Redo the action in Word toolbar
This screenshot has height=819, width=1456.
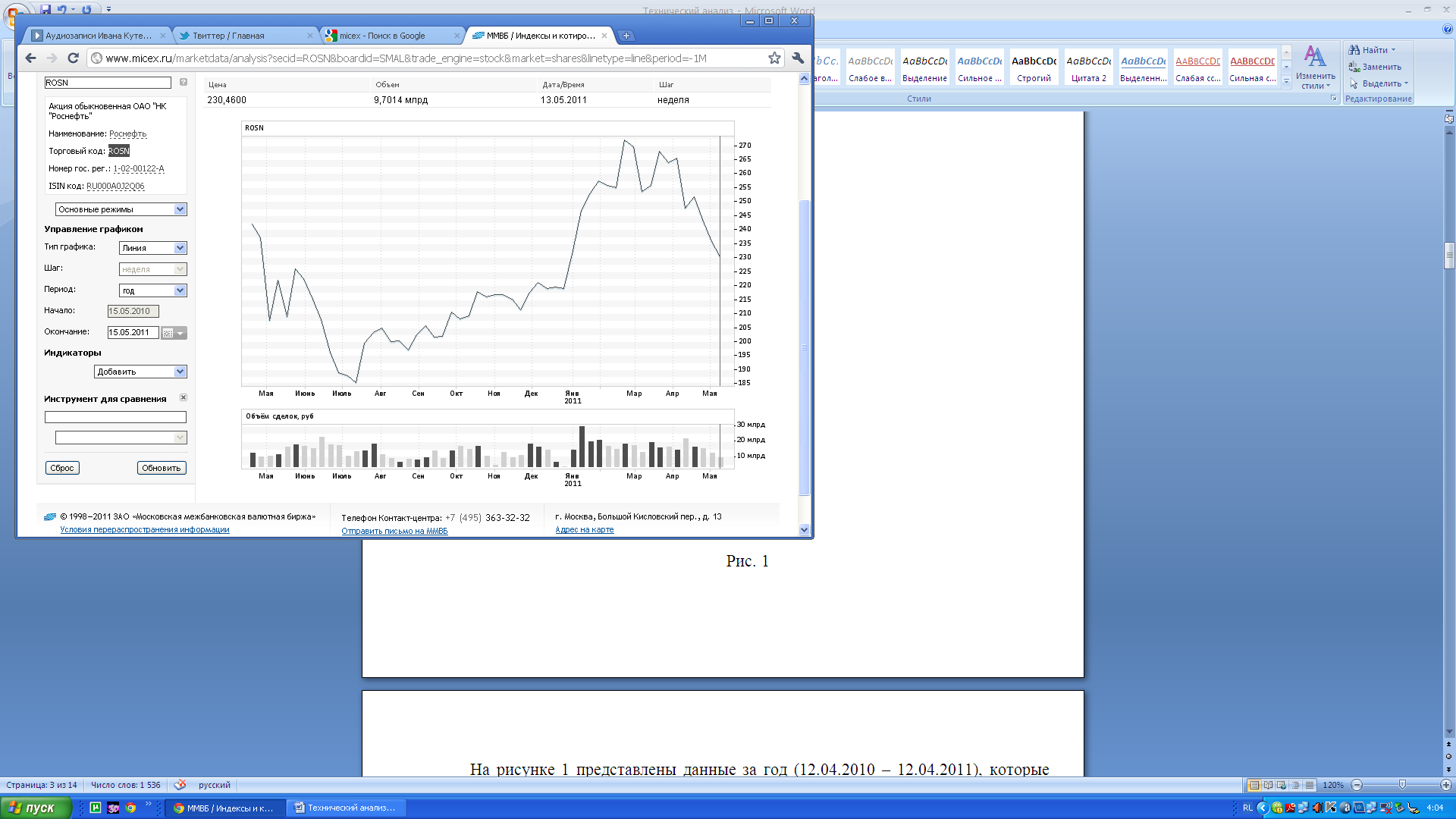[x=86, y=9]
